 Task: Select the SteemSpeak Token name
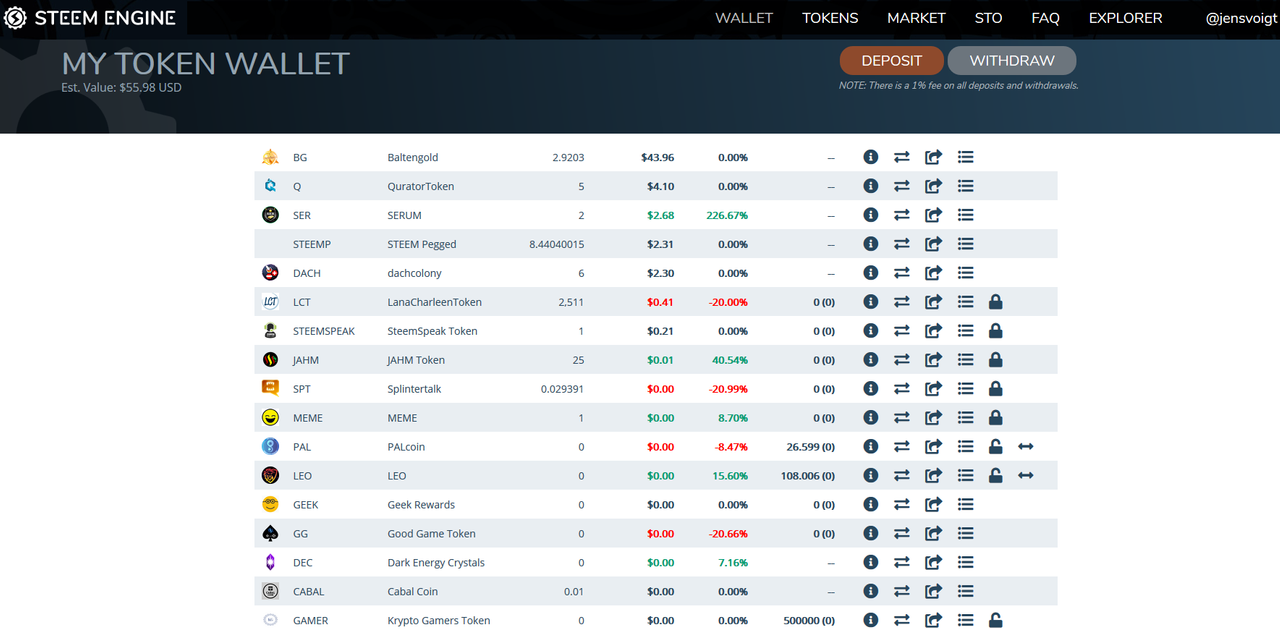[x=432, y=331]
